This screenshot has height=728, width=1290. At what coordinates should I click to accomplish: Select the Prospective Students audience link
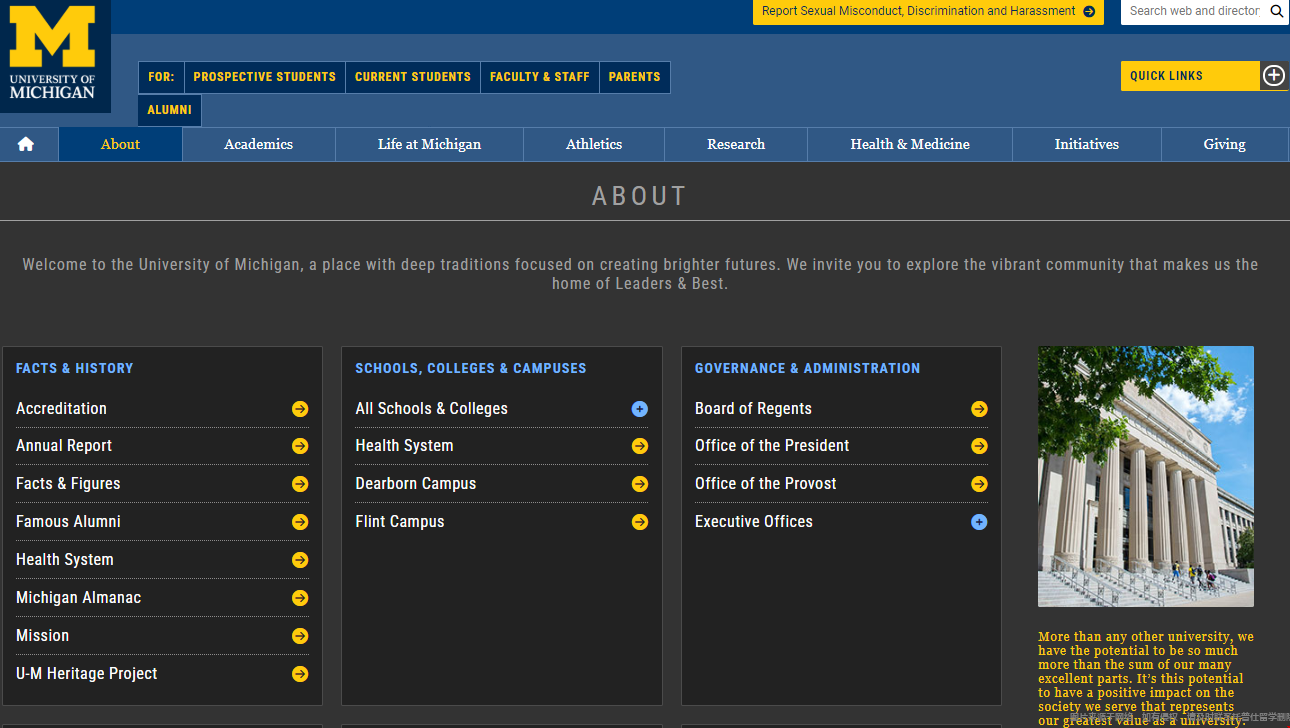coord(265,77)
